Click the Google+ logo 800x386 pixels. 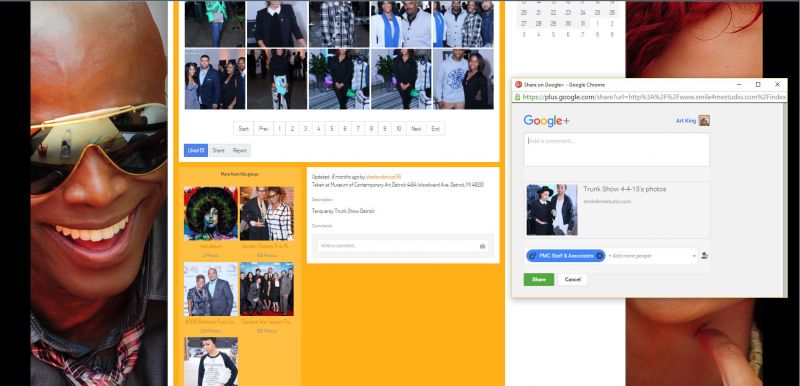(546, 121)
